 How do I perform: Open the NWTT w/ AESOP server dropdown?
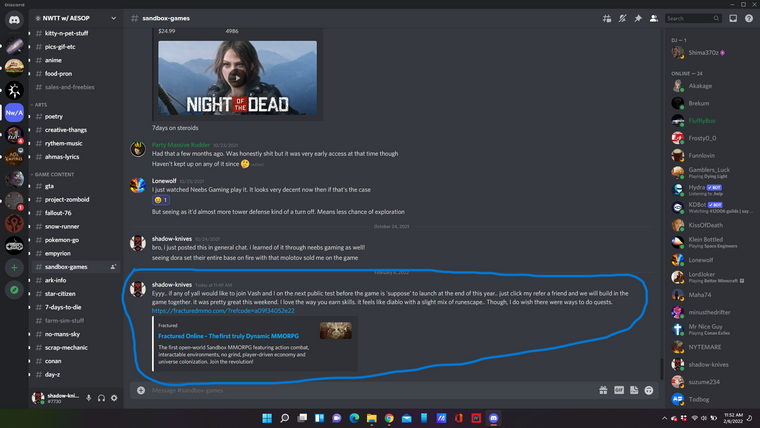click(x=76, y=18)
